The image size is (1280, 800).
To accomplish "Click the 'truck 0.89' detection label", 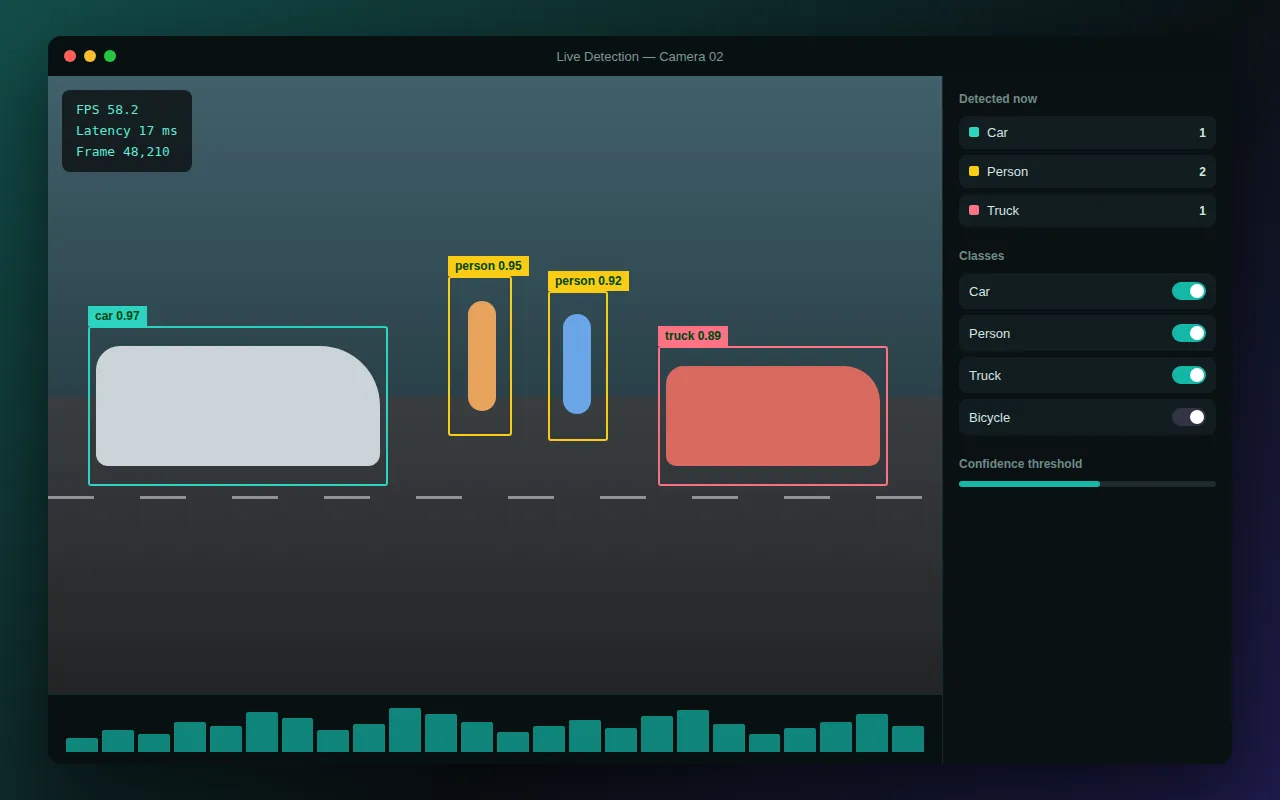I will tap(693, 336).
